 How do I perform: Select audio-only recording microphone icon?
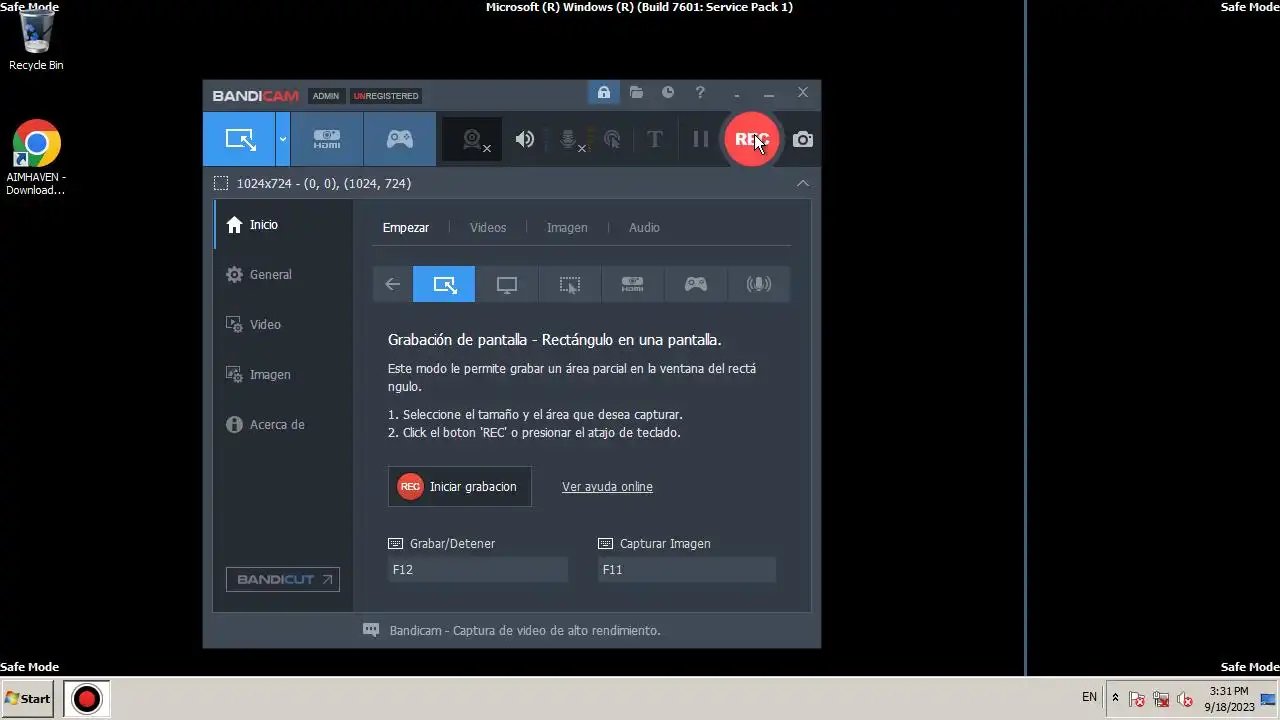point(758,284)
